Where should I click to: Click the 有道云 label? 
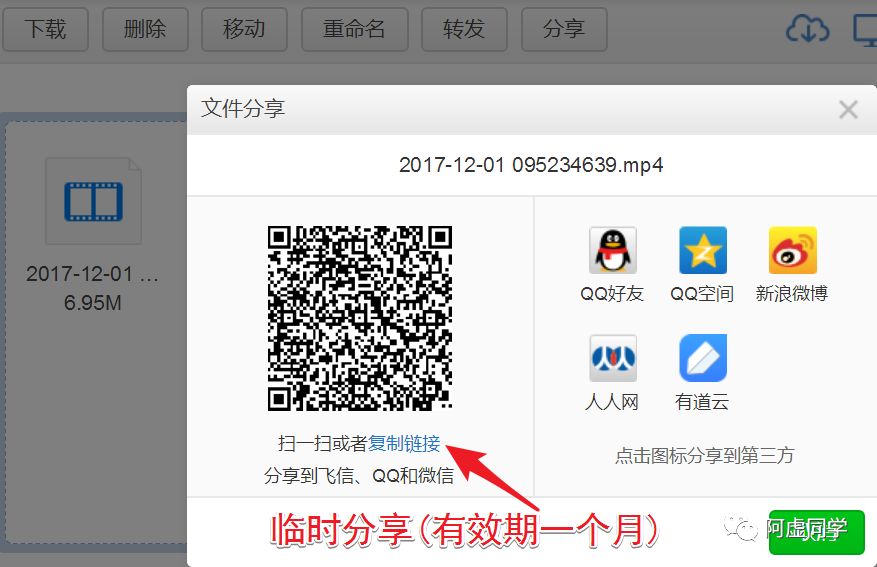[x=702, y=401]
